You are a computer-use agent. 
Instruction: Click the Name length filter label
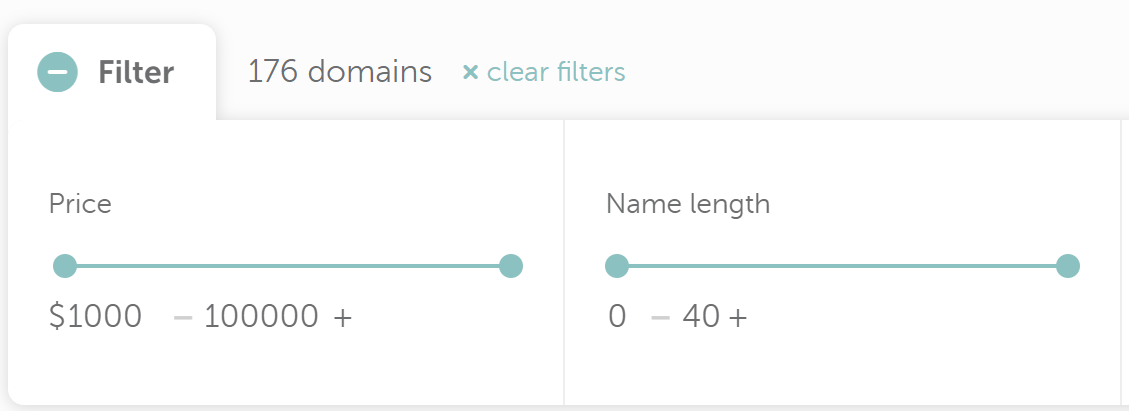688,204
